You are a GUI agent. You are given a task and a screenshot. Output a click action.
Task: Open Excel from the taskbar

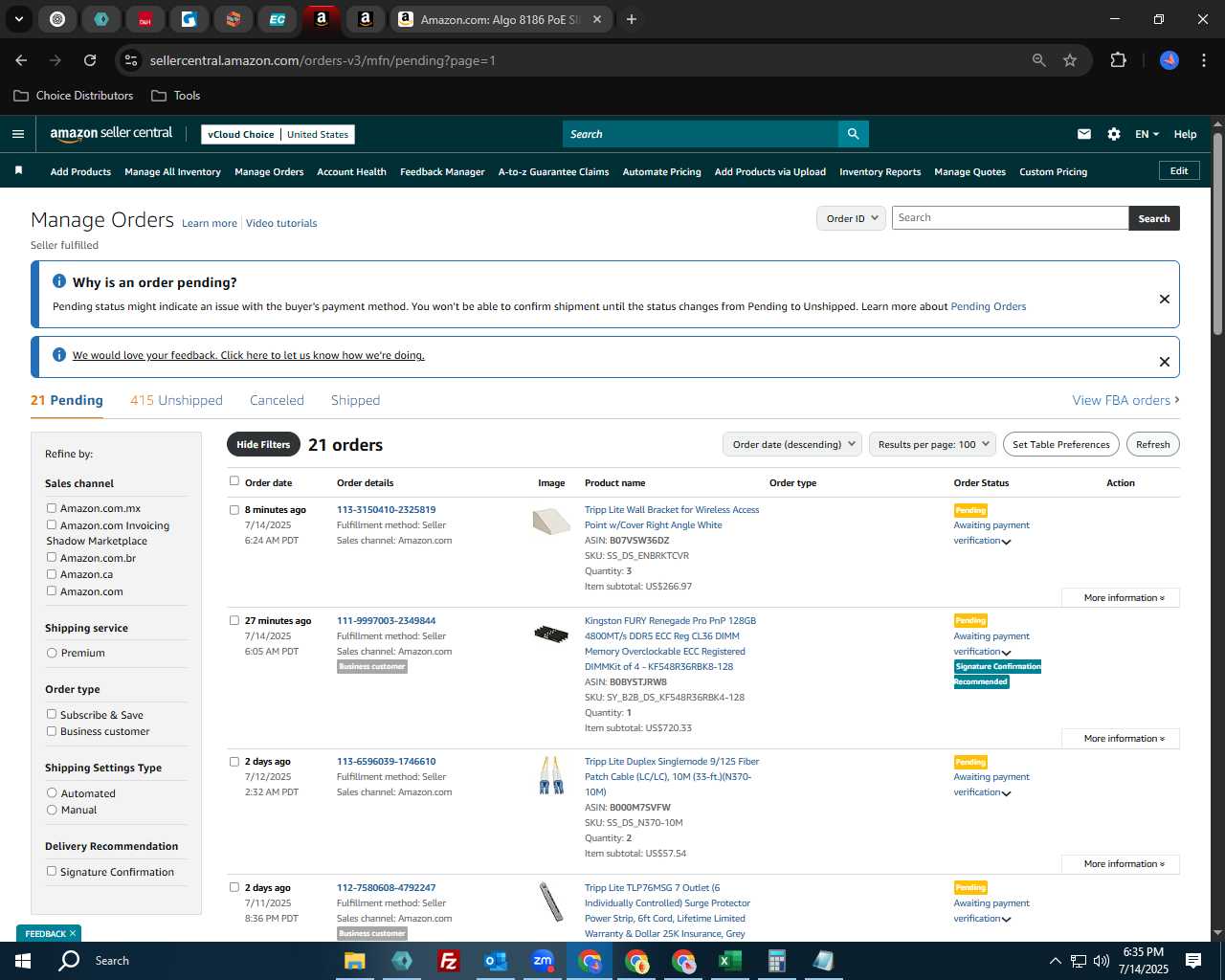730,961
